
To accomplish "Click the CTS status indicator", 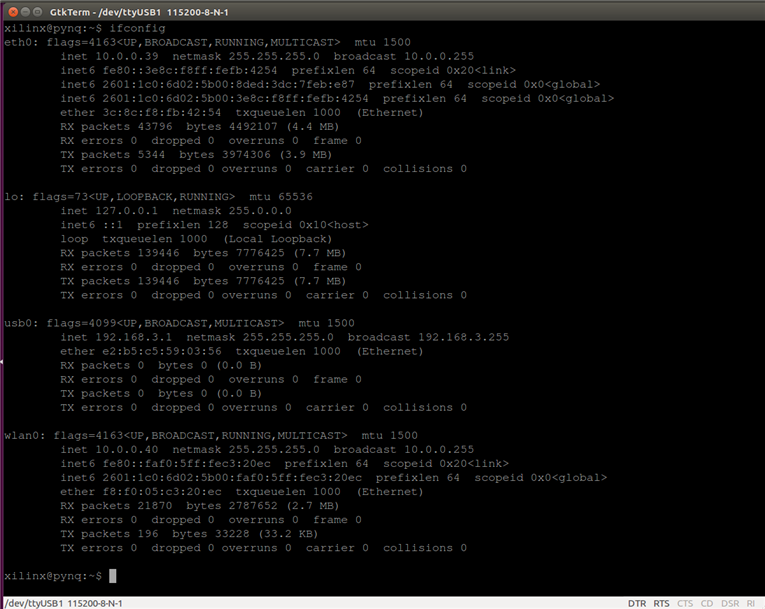I will 685,604.
